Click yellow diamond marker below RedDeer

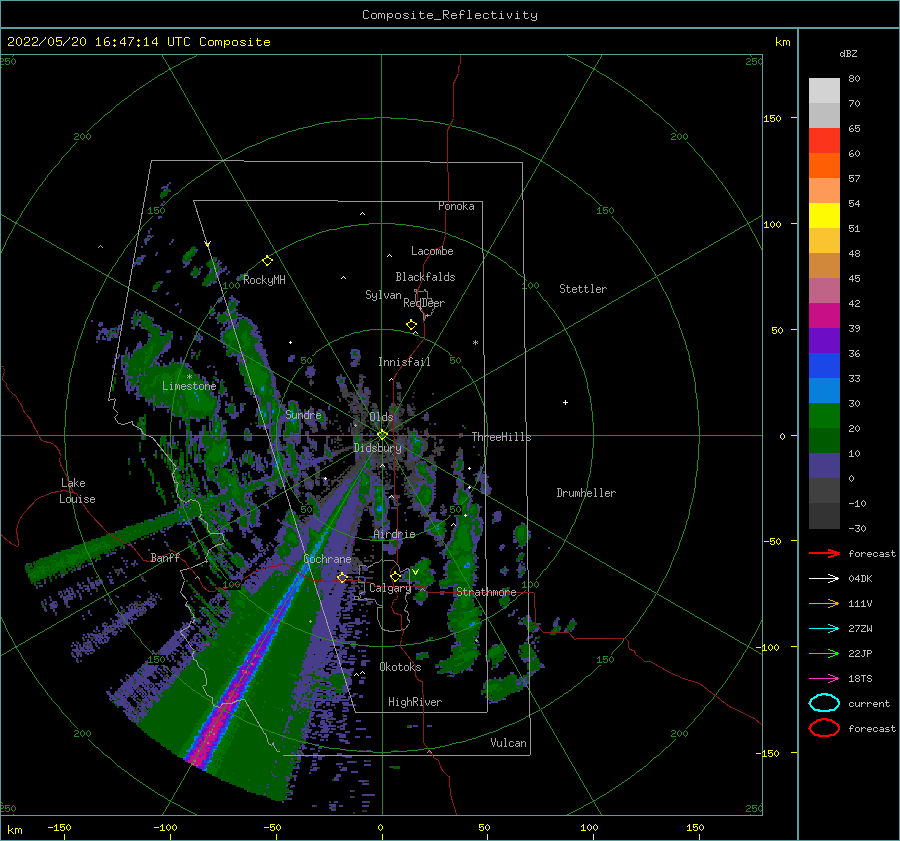click(411, 325)
